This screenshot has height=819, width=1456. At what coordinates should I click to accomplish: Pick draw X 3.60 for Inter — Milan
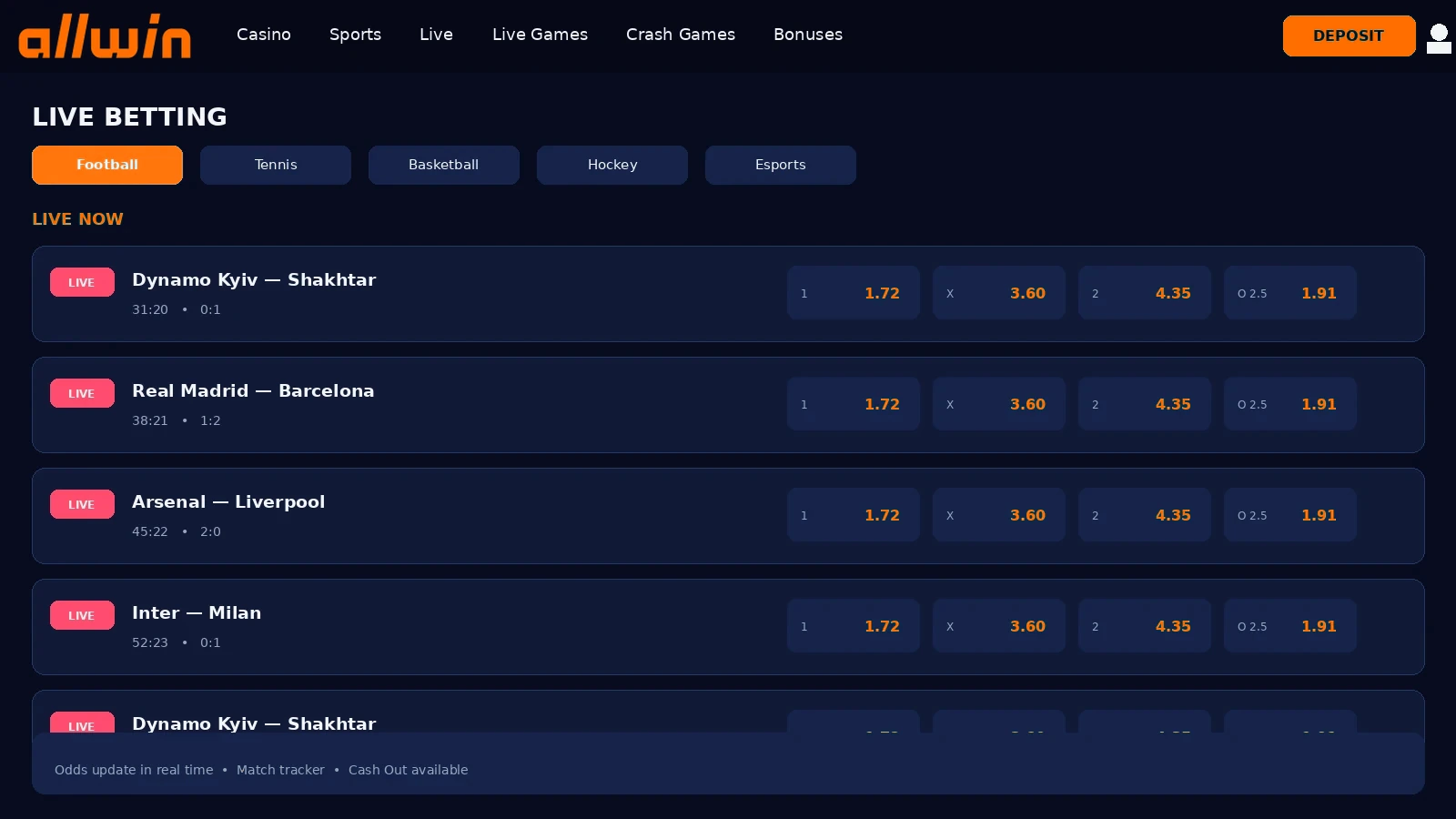(x=999, y=626)
